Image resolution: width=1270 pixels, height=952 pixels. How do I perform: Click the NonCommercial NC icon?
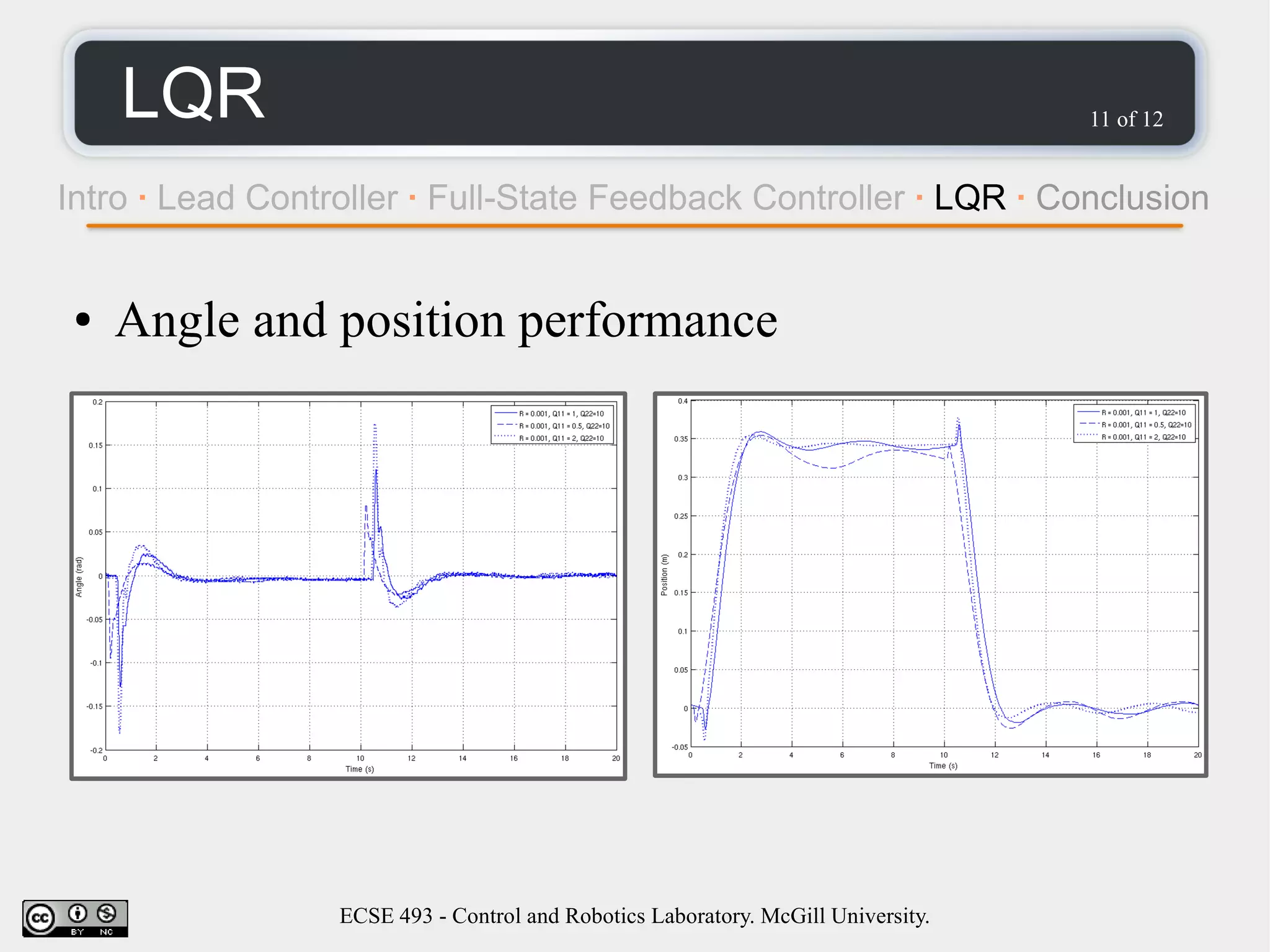tap(107, 914)
